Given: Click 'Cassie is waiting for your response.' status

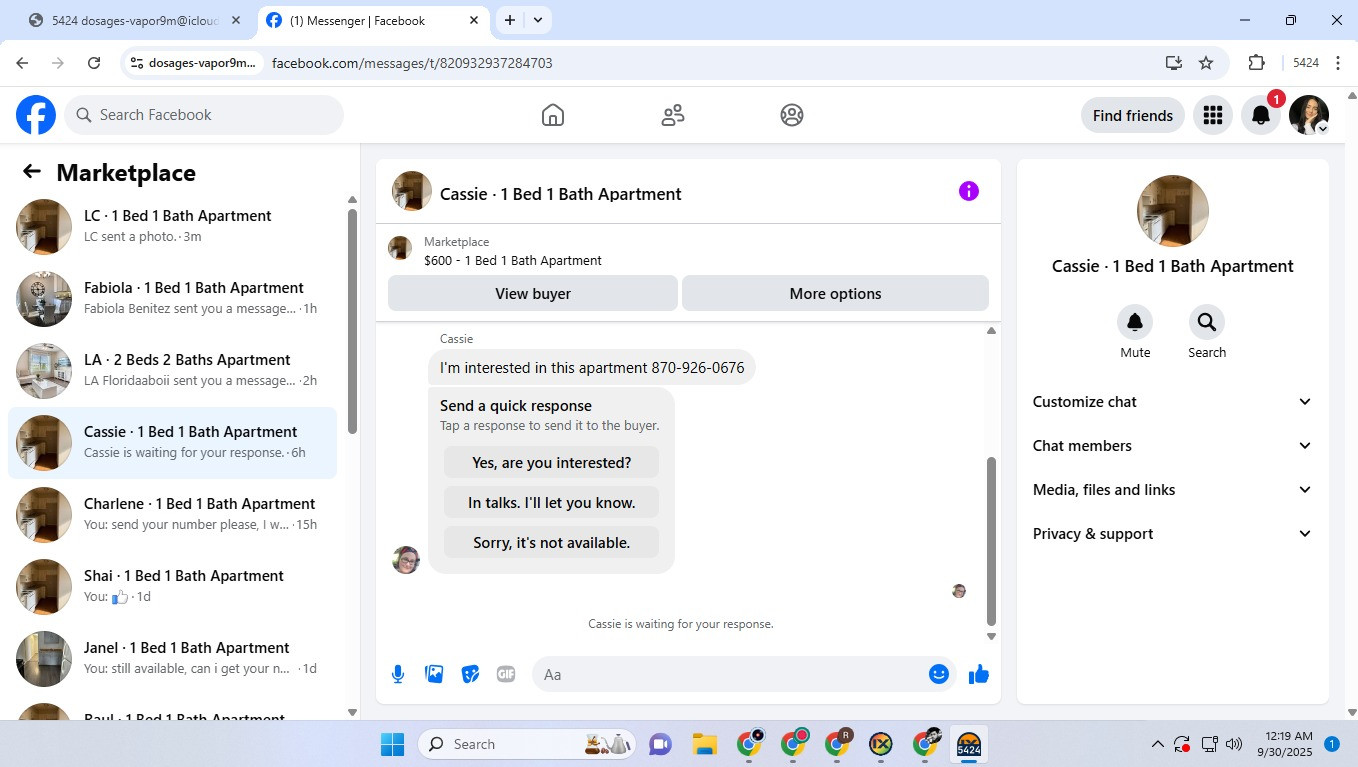Looking at the screenshot, I should click(681, 624).
